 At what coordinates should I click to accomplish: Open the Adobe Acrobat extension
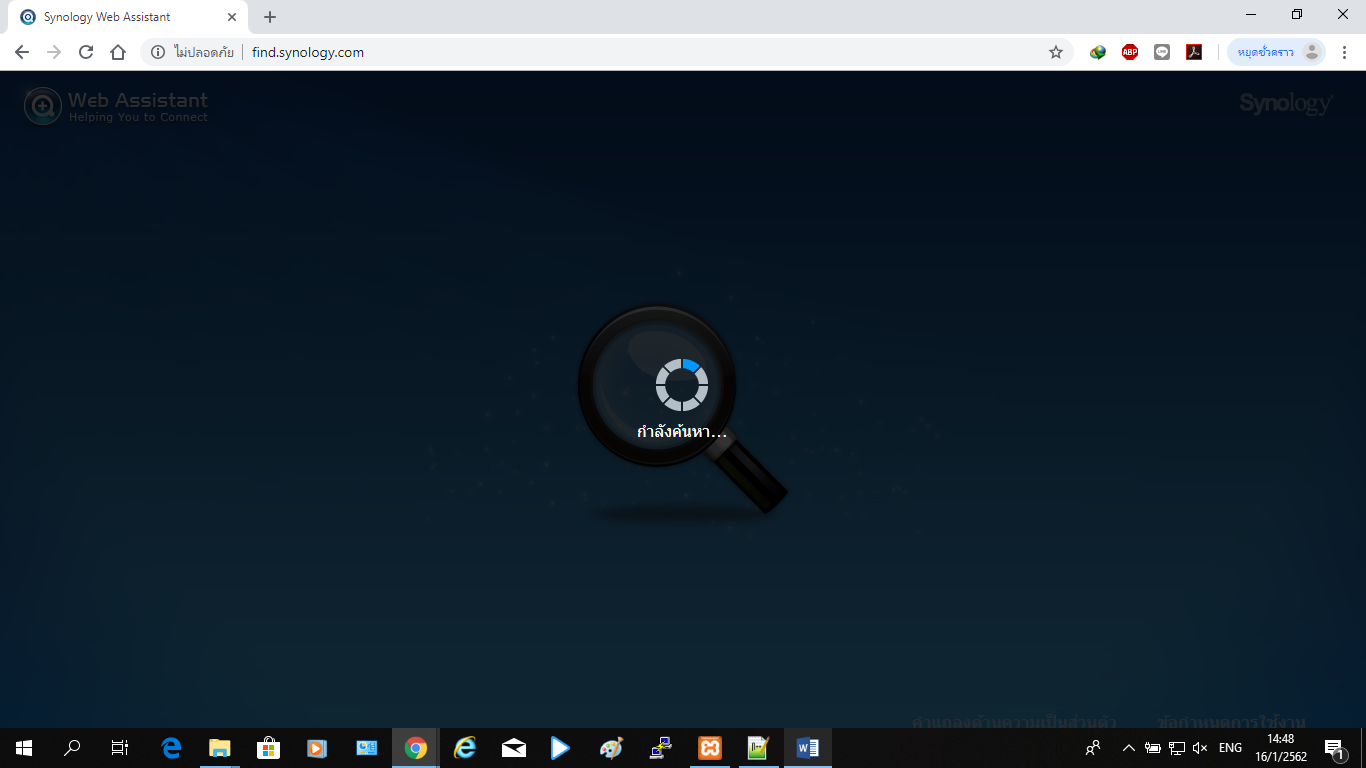1194,52
